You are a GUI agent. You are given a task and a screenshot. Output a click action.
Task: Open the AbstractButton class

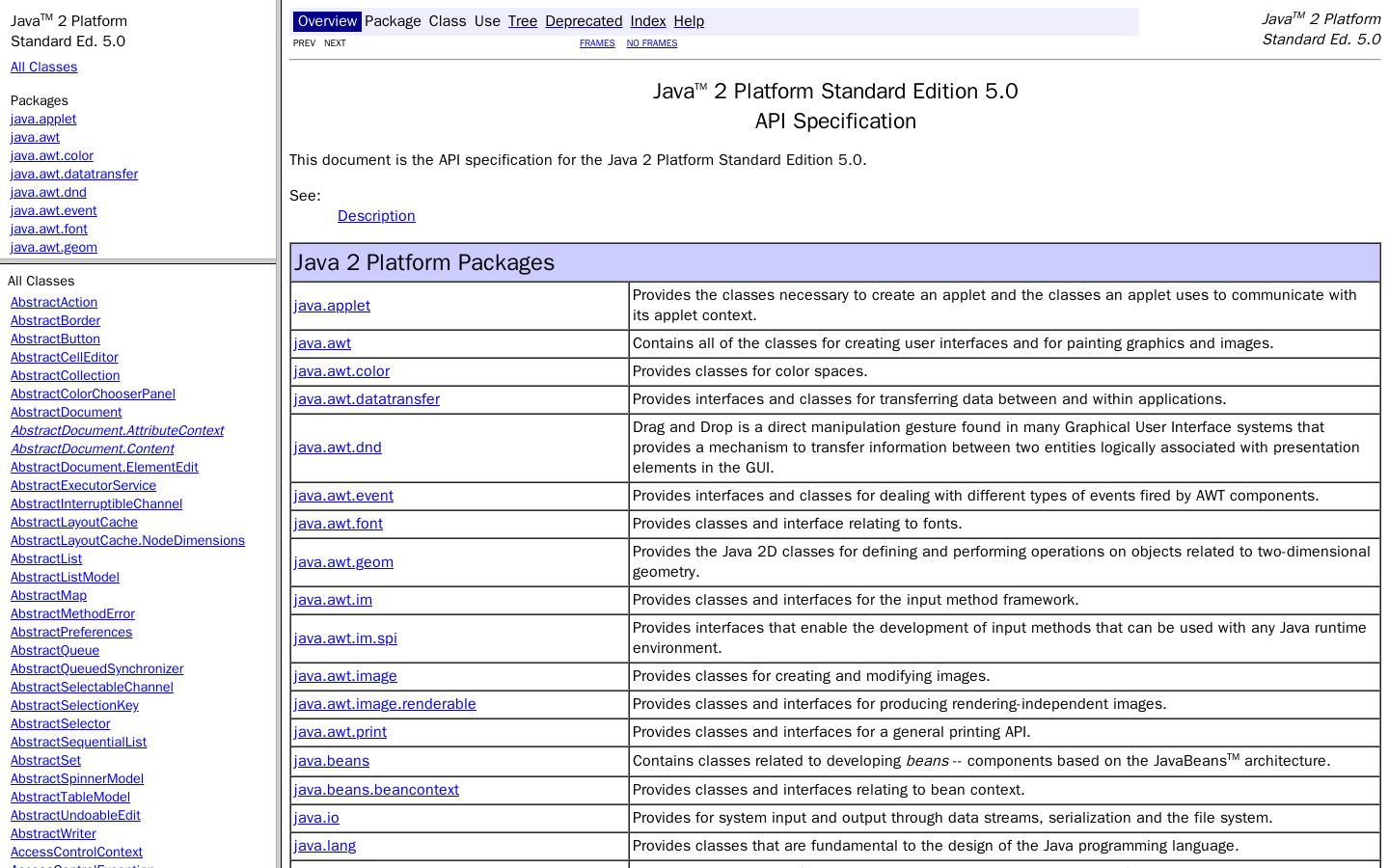(x=55, y=339)
